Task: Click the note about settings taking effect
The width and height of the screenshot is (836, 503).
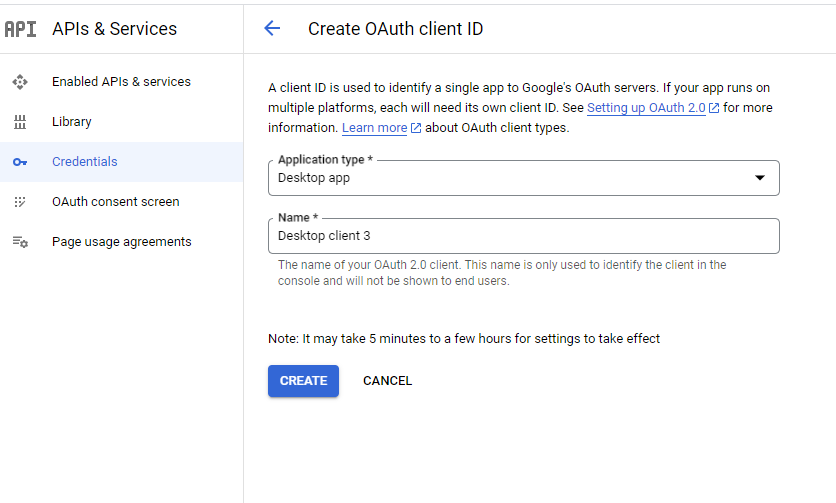Action: point(464,339)
